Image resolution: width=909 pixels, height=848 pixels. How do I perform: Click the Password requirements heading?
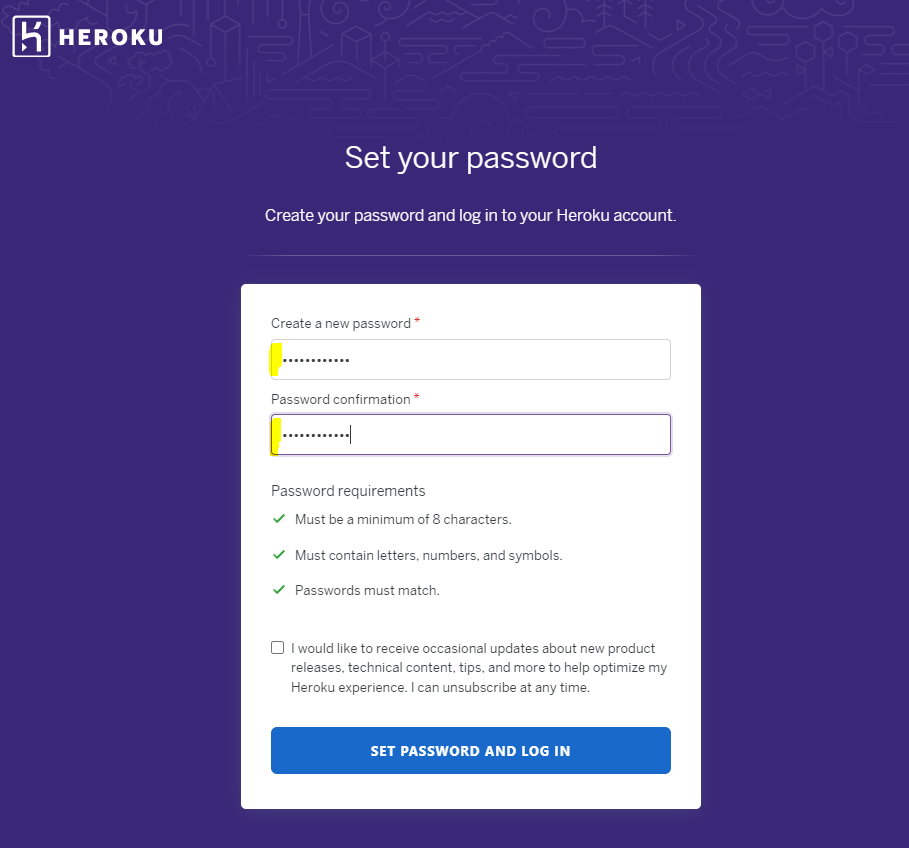348,491
